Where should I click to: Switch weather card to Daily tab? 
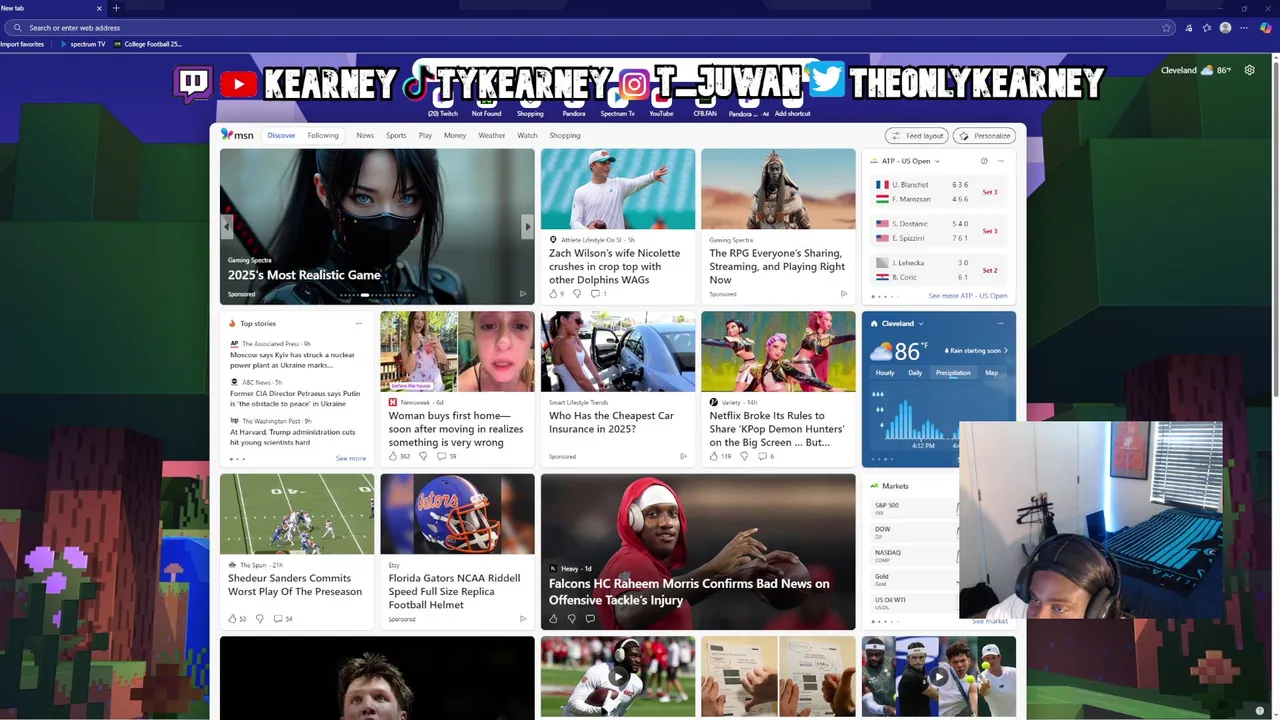point(915,373)
